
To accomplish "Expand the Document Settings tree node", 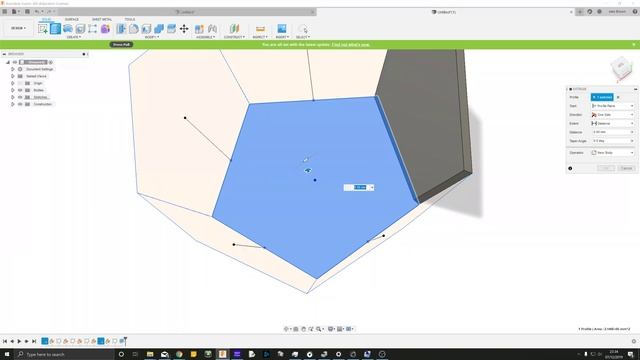I will 13,69.
